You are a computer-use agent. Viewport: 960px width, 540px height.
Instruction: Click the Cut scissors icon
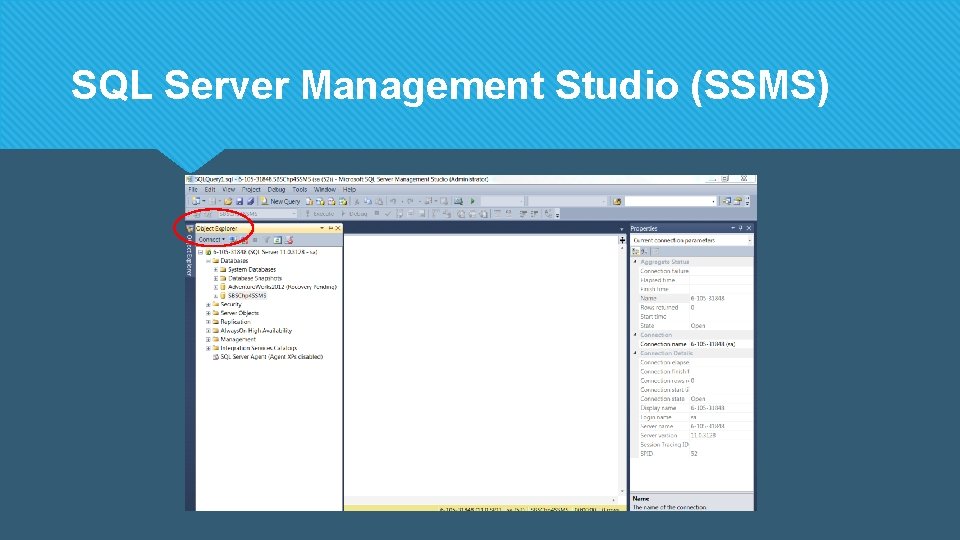pos(356,201)
